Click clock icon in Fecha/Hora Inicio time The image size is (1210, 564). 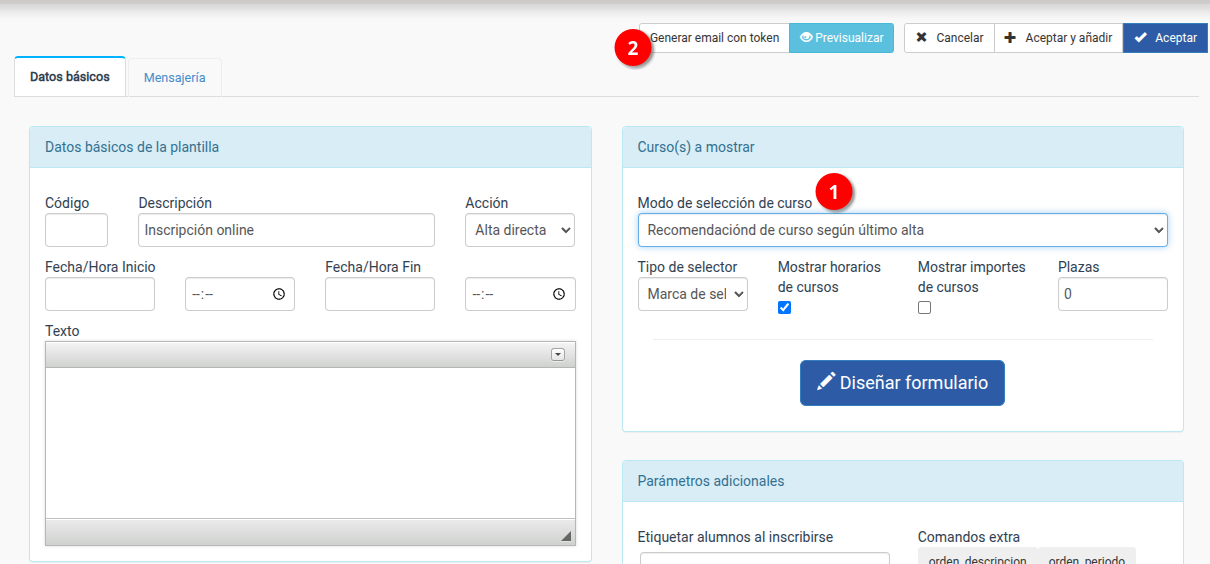click(279, 294)
